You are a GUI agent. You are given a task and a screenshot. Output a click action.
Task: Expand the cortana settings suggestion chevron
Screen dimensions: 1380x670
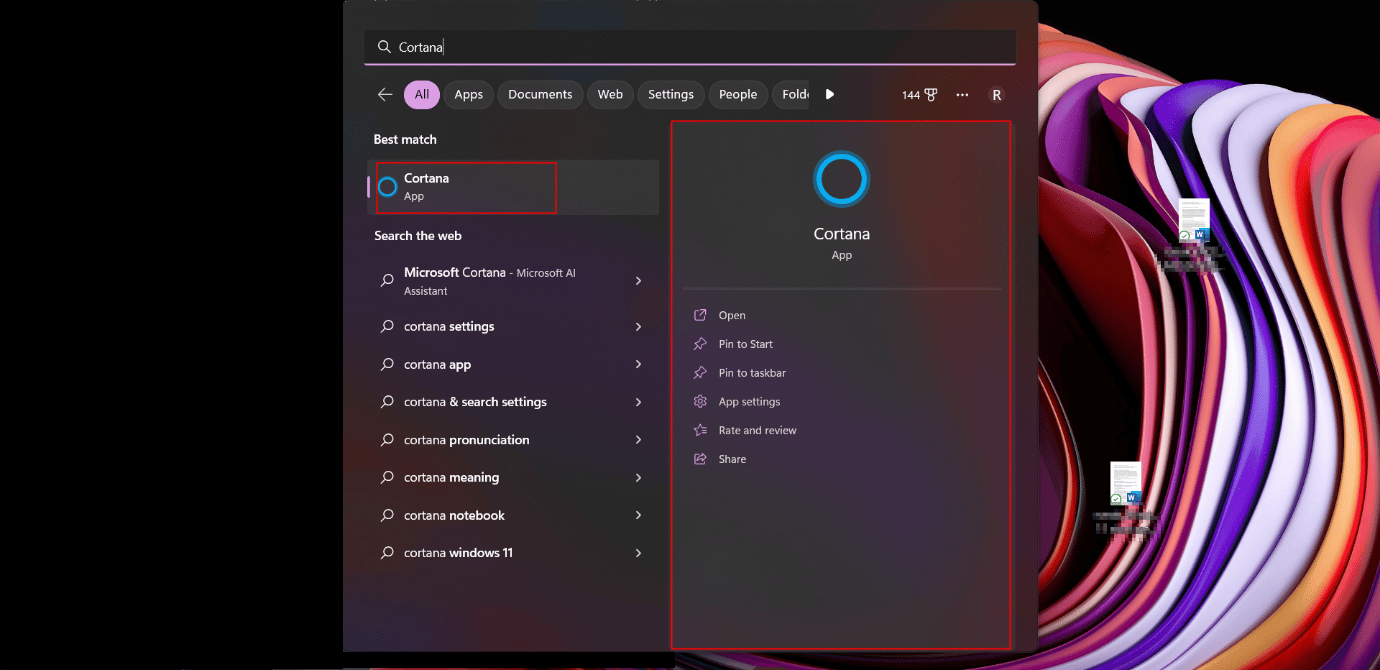[638, 327]
